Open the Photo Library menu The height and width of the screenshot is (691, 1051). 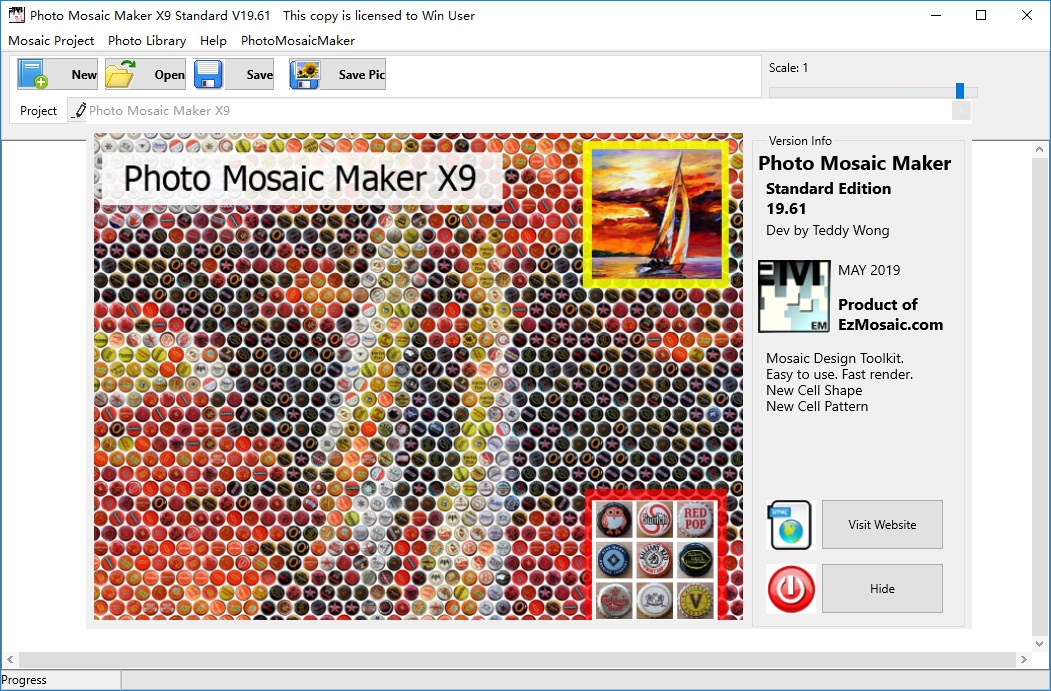(147, 40)
